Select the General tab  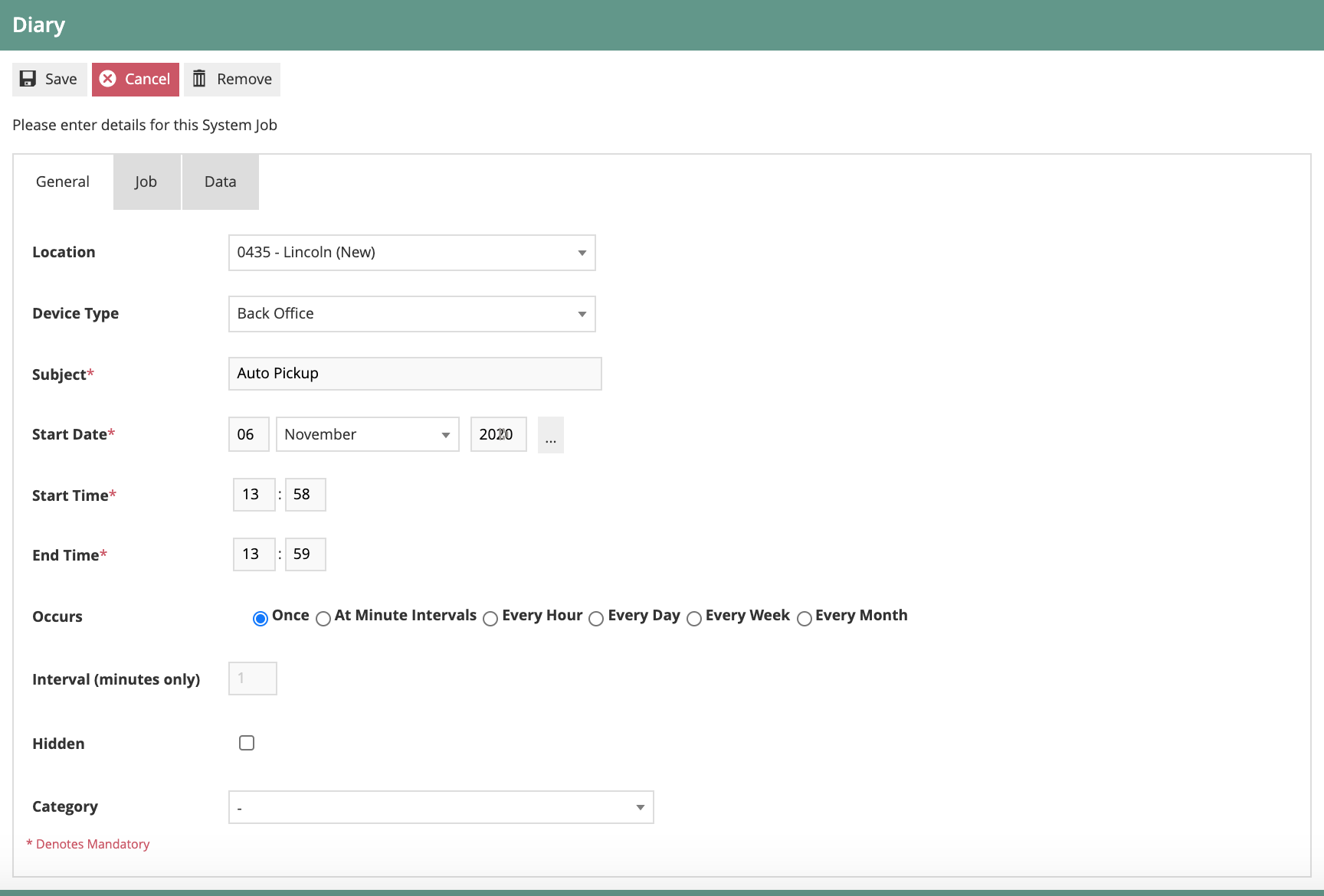[x=62, y=181]
